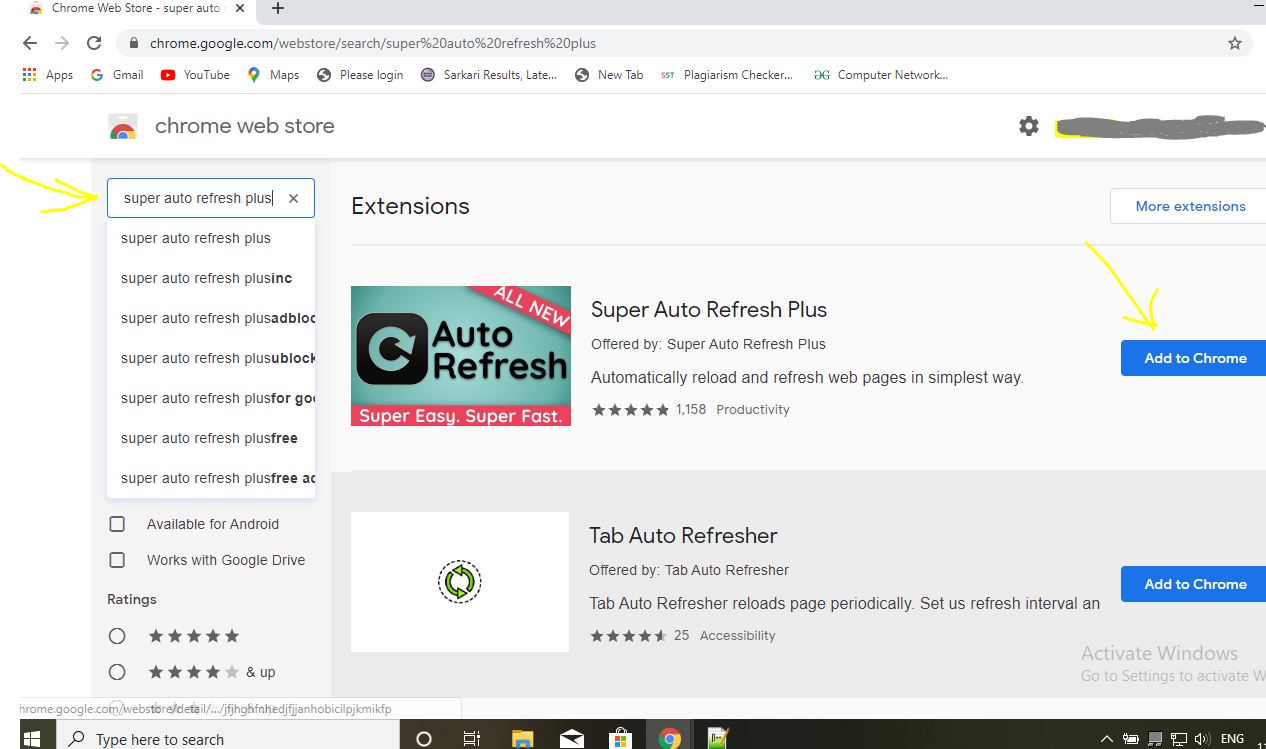Open the More extensions link
Screen dimensions: 1266x749
tap(1189, 206)
